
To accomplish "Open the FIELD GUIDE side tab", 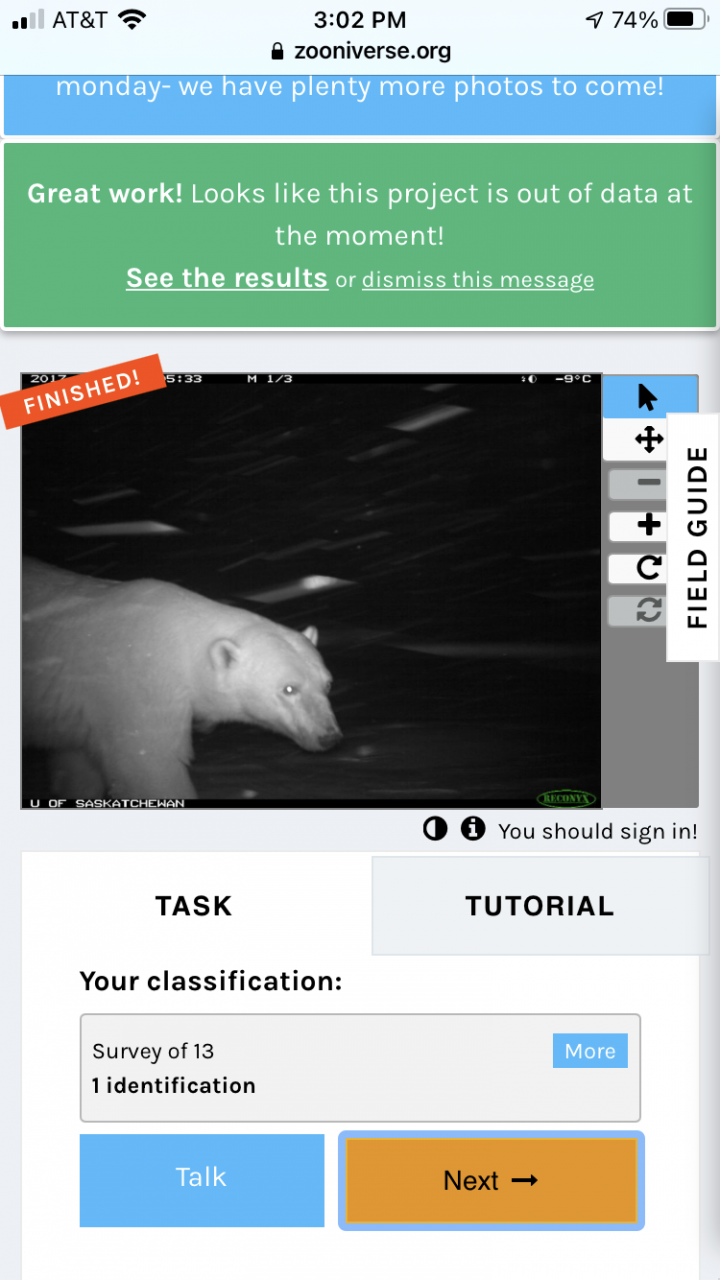I will 695,537.
